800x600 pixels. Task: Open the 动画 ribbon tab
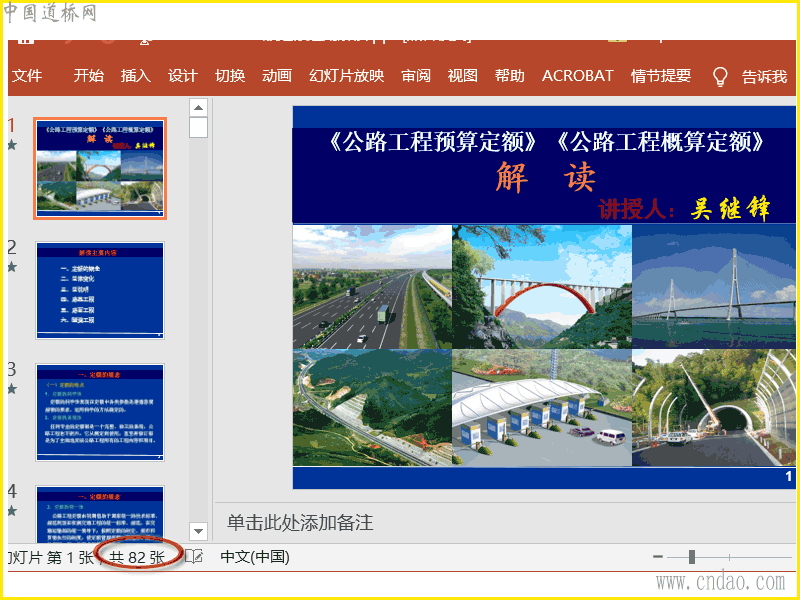tap(277, 76)
